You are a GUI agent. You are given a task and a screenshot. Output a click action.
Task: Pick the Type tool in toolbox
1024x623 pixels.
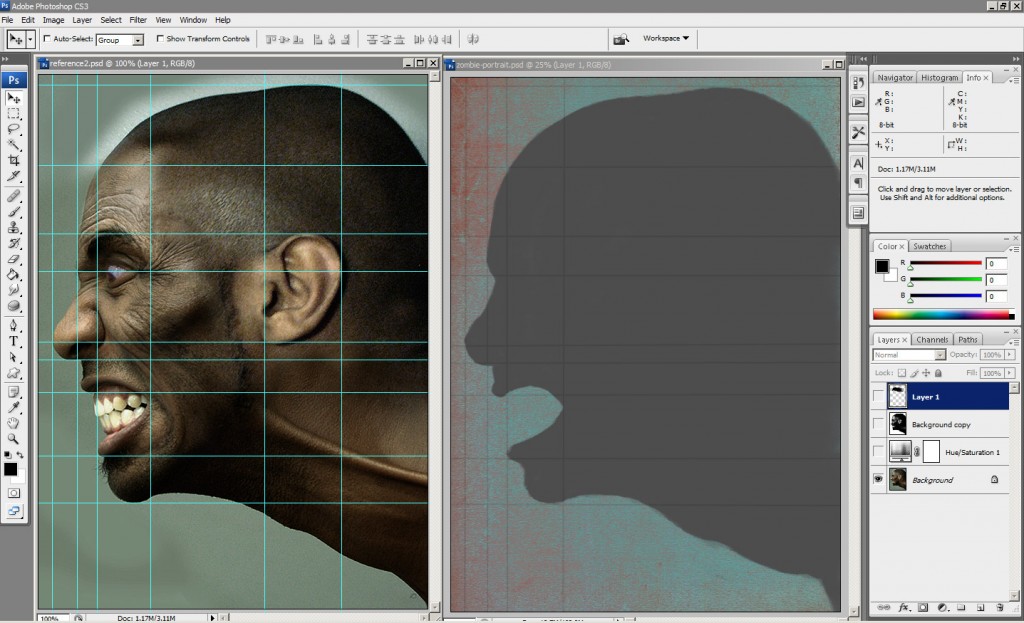coord(14,341)
